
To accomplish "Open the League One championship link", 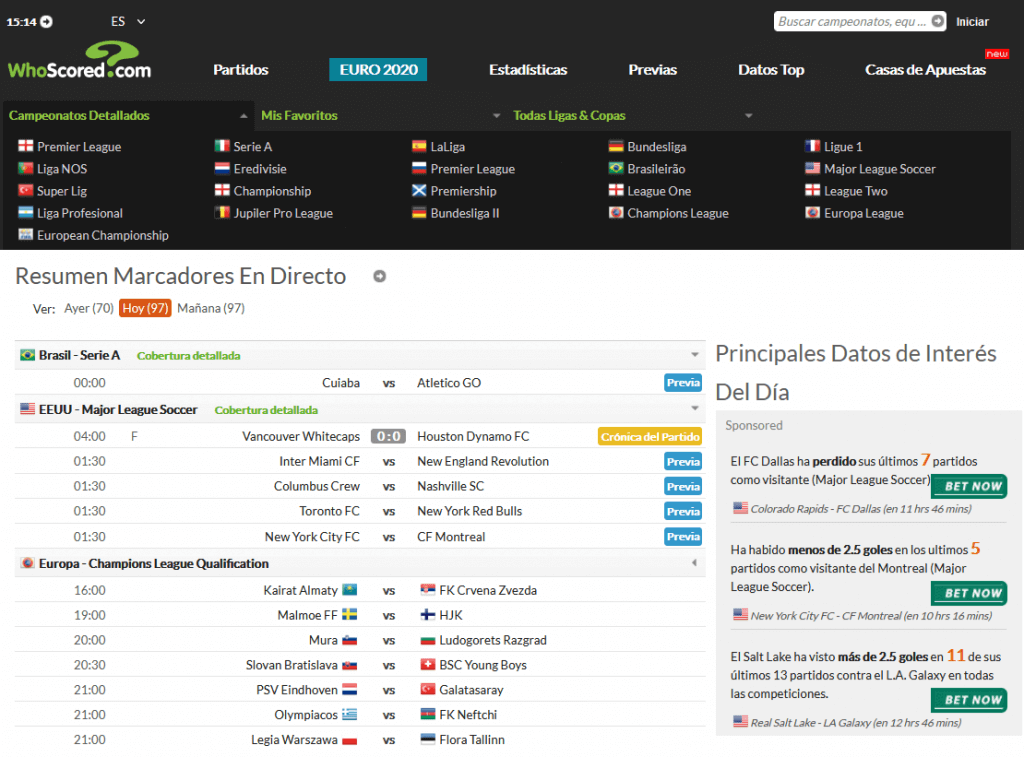I will (659, 191).
